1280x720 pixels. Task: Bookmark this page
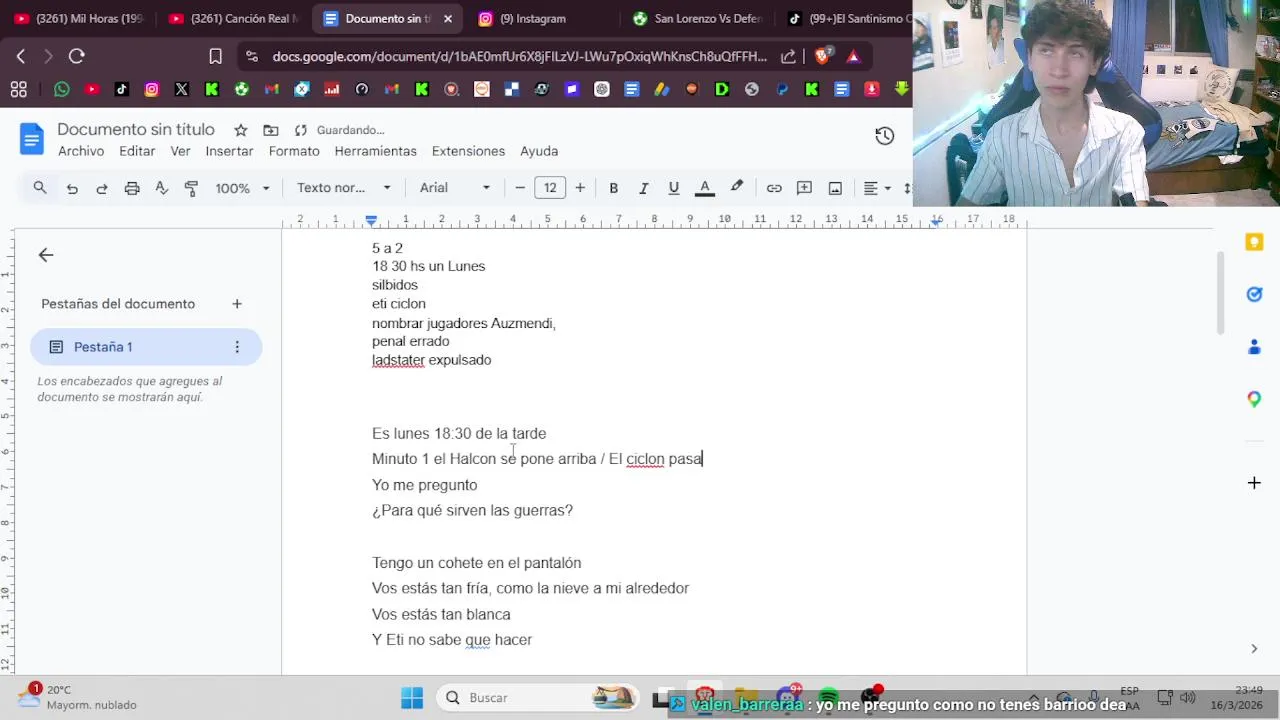pos(215,57)
